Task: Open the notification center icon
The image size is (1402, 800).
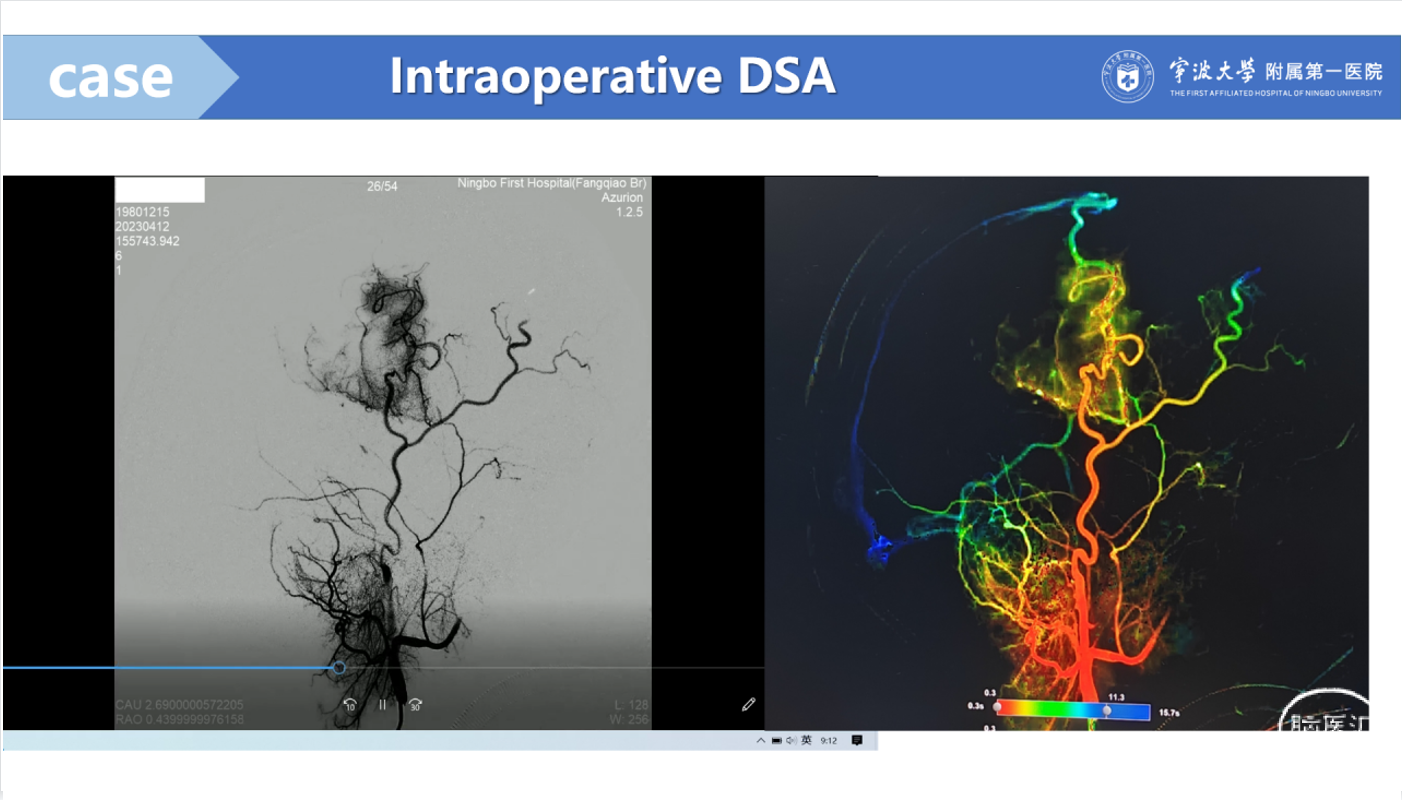Action: [x=857, y=741]
